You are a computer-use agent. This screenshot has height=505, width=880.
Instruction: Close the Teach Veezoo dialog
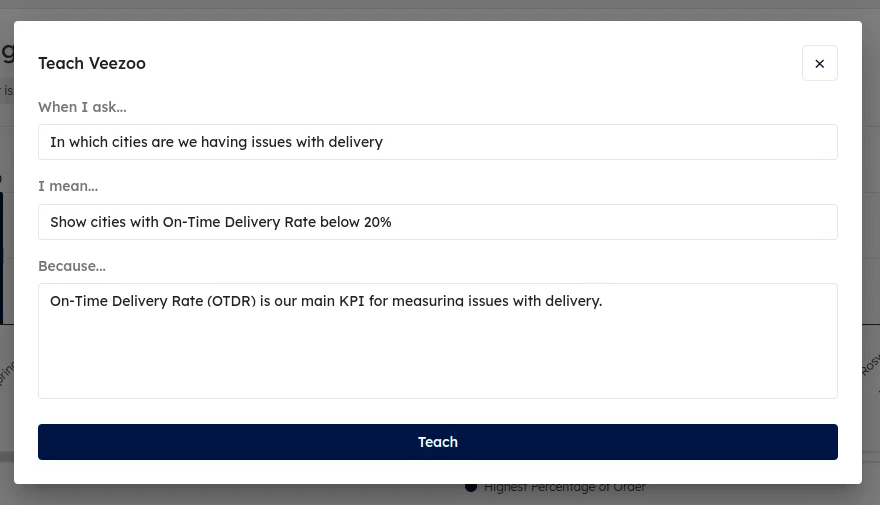coord(819,63)
